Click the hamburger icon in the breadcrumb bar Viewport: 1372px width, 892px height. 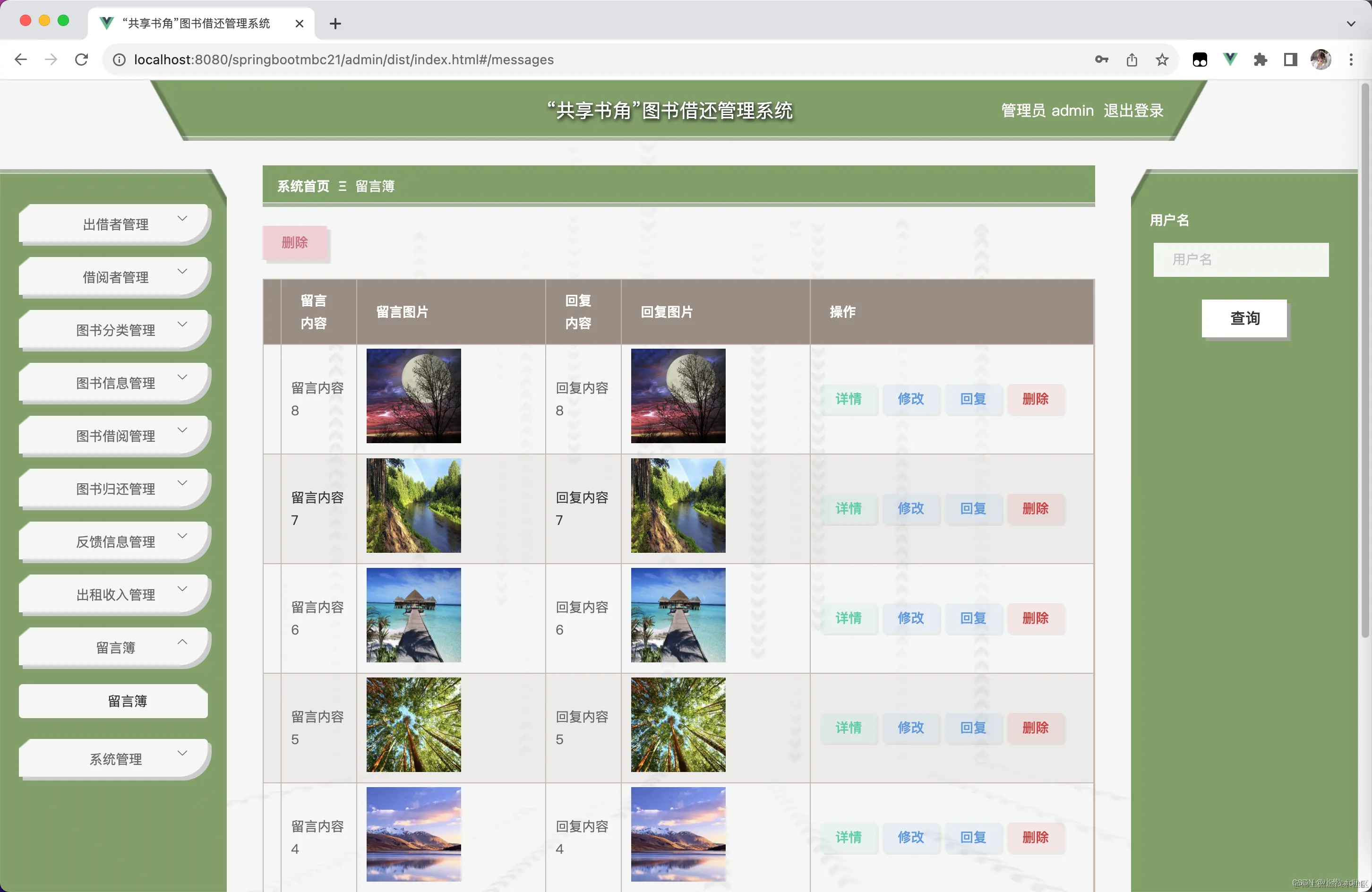click(x=343, y=186)
